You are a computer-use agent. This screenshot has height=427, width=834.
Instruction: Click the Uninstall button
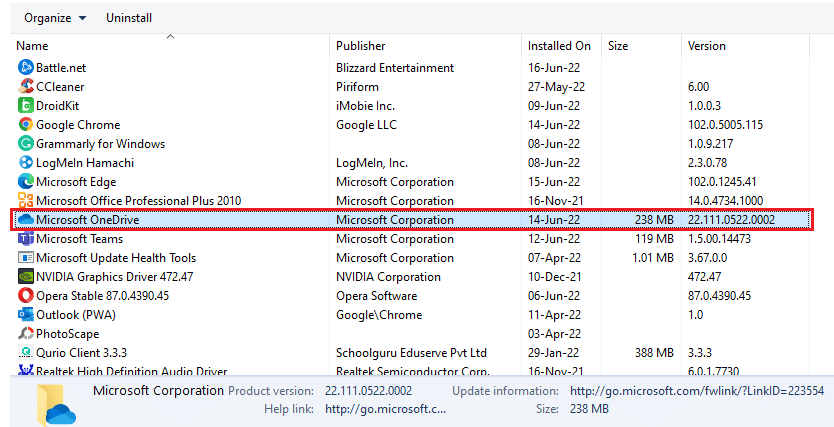click(129, 18)
